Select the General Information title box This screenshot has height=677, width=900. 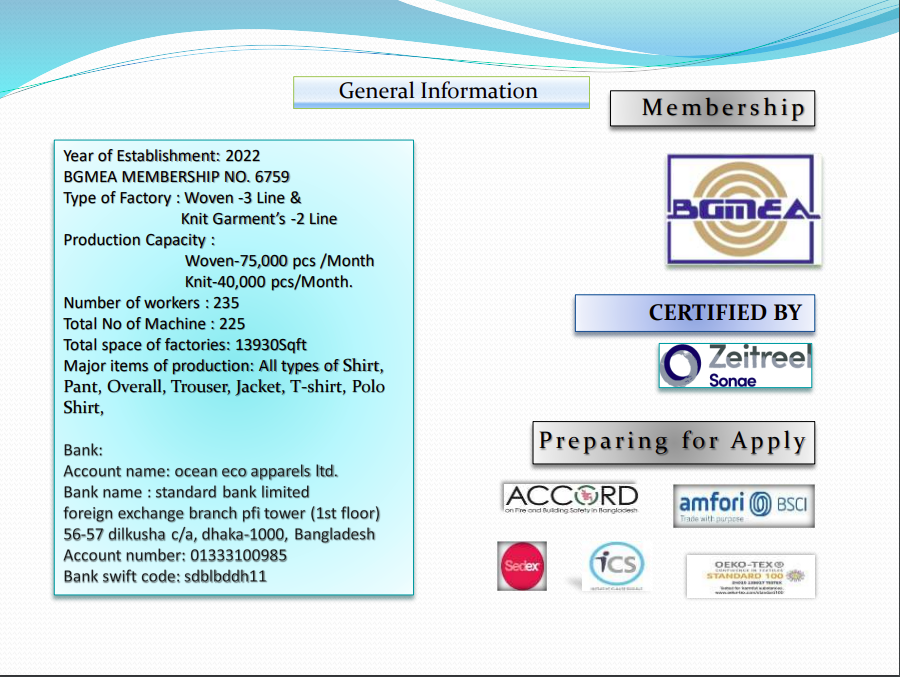(x=441, y=92)
